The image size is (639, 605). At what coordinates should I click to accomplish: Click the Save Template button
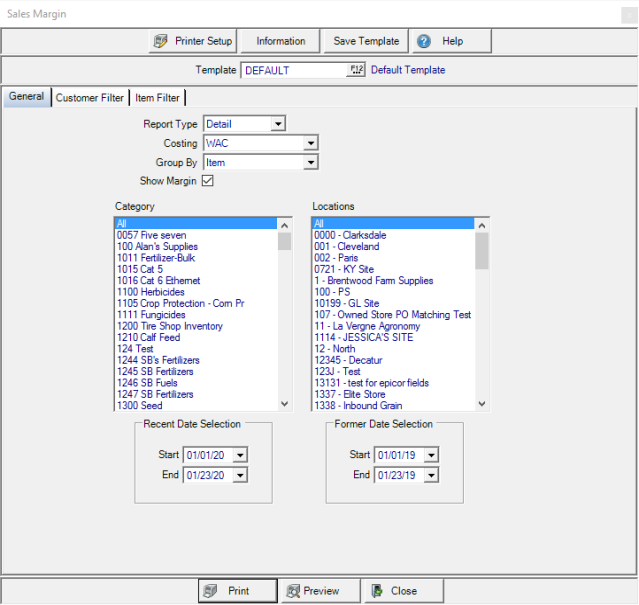366,41
